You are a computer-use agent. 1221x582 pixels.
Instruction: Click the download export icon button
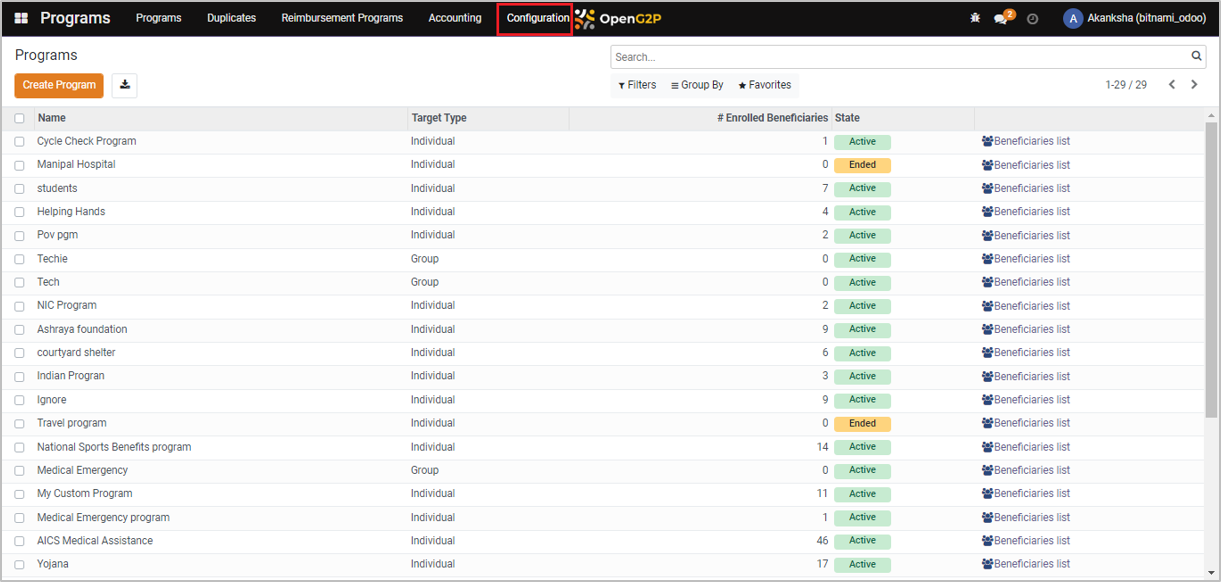pyautogui.click(x=124, y=85)
